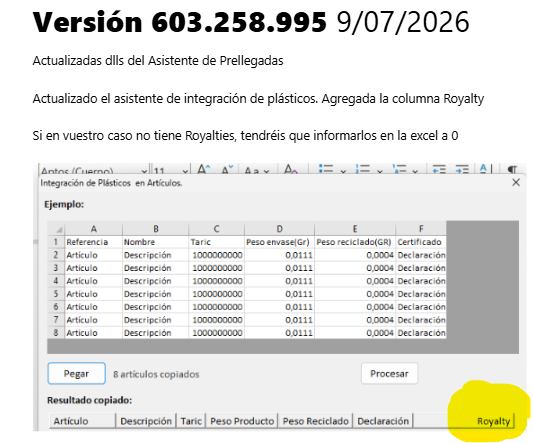This screenshot has height=443, width=533.
Task: Click the numbered list icon
Action: 362,169
